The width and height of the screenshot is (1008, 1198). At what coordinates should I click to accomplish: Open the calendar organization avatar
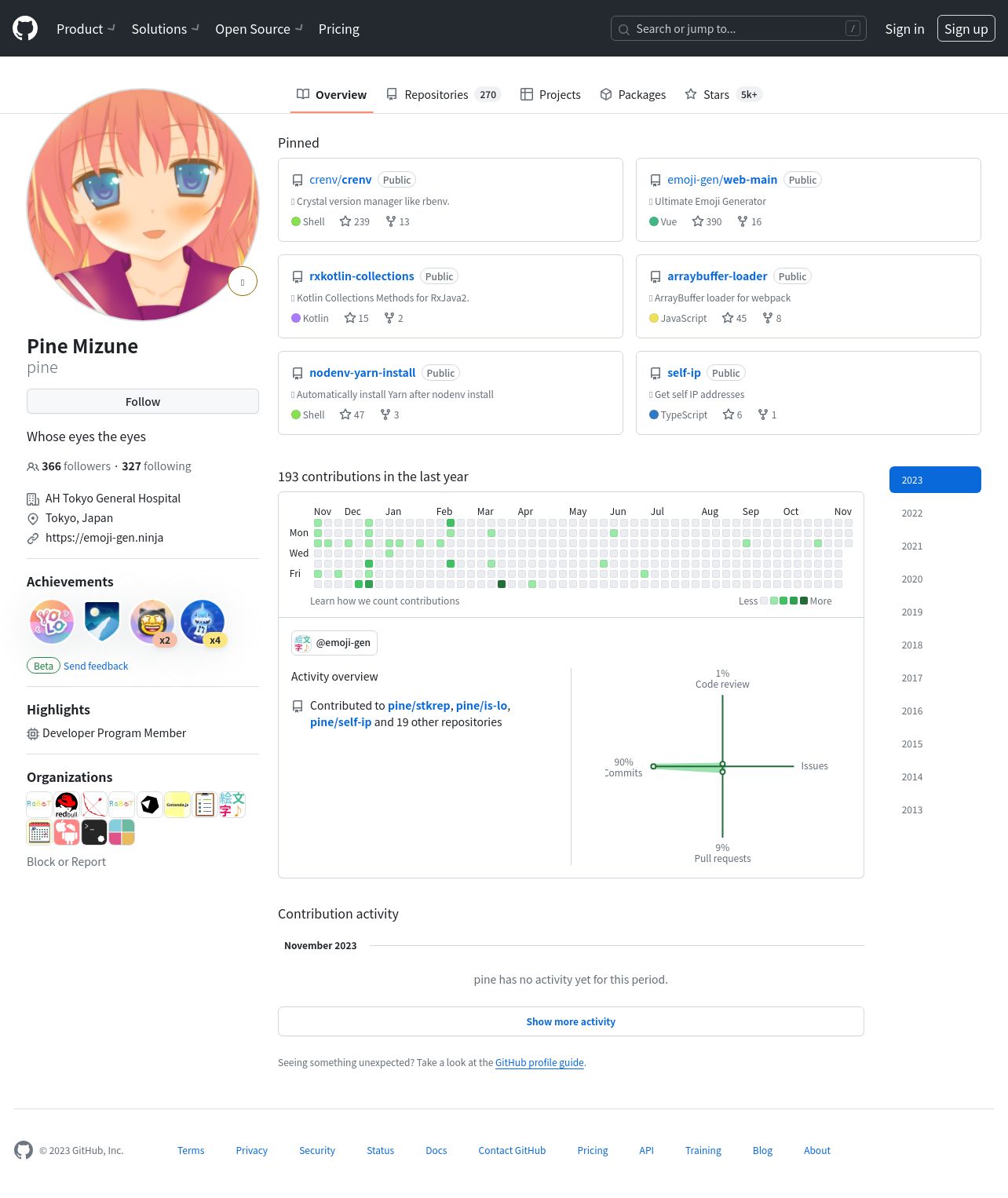39,832
